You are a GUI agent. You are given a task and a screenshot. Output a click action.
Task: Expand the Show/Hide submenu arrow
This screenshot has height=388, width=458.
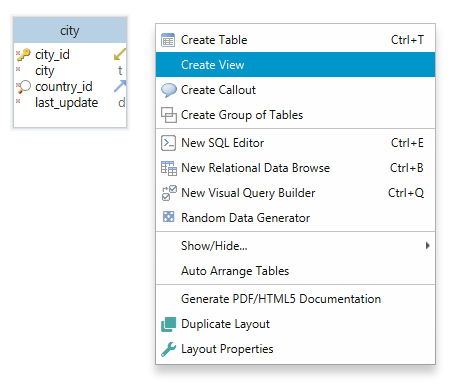click(428, 246)
